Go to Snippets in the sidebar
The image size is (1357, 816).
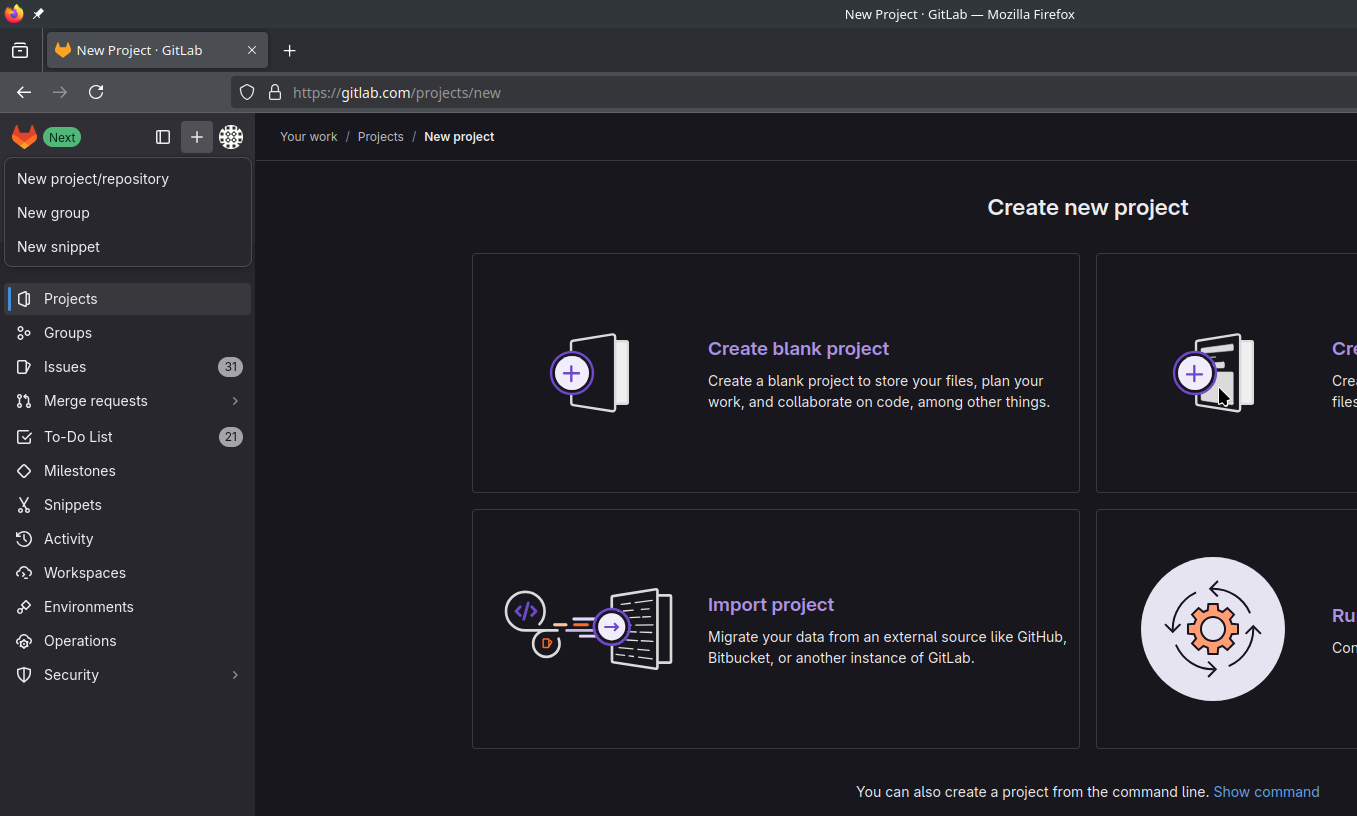73,505
